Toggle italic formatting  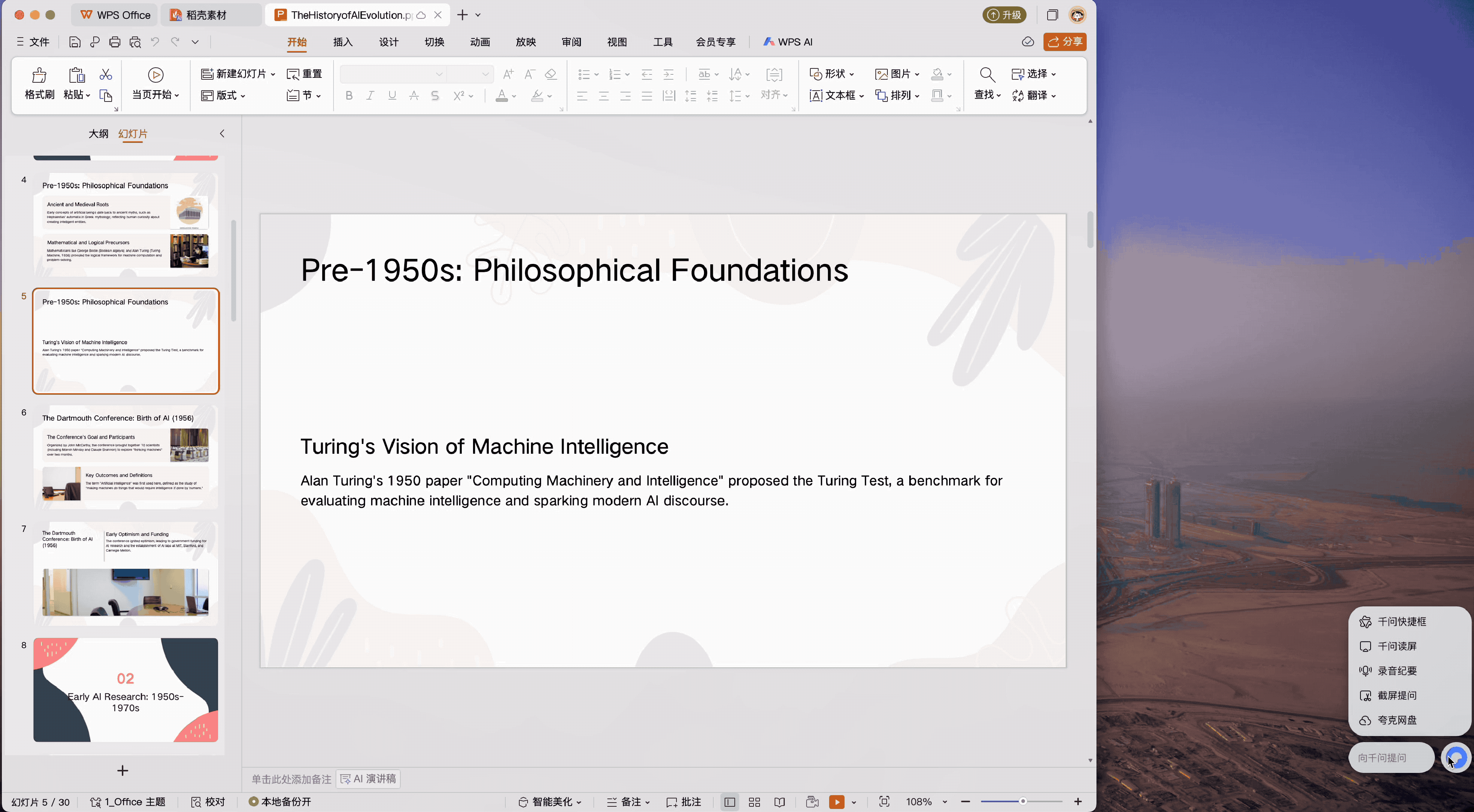click(370, 95)
